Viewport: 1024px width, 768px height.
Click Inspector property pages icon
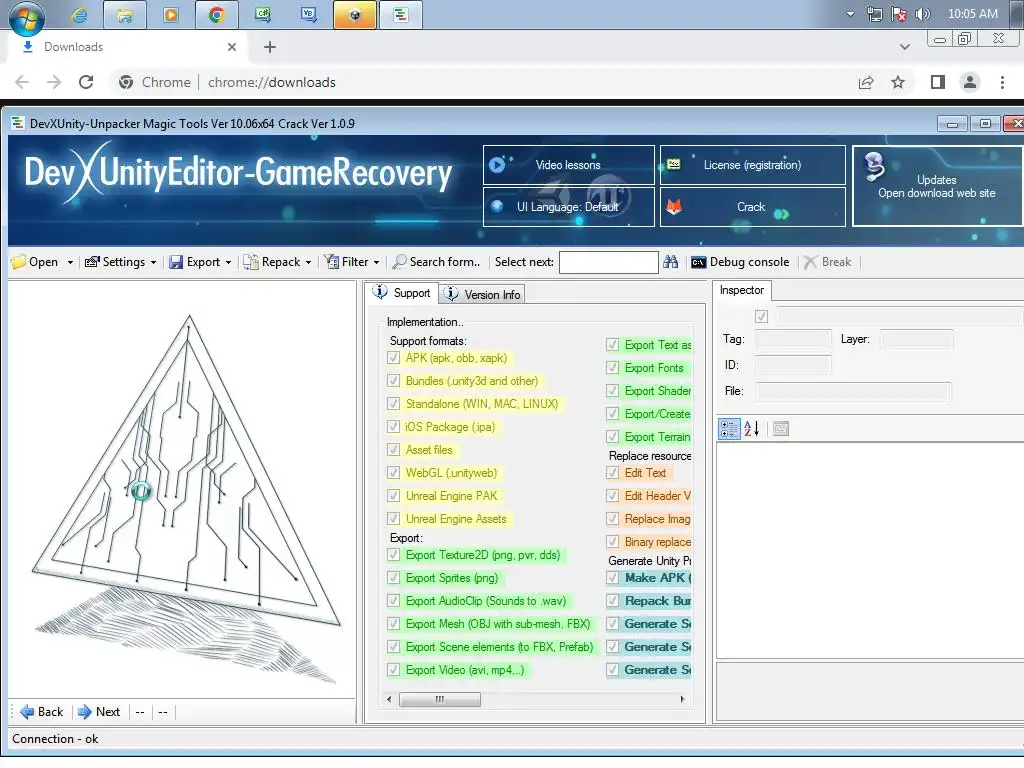(781, 429)
